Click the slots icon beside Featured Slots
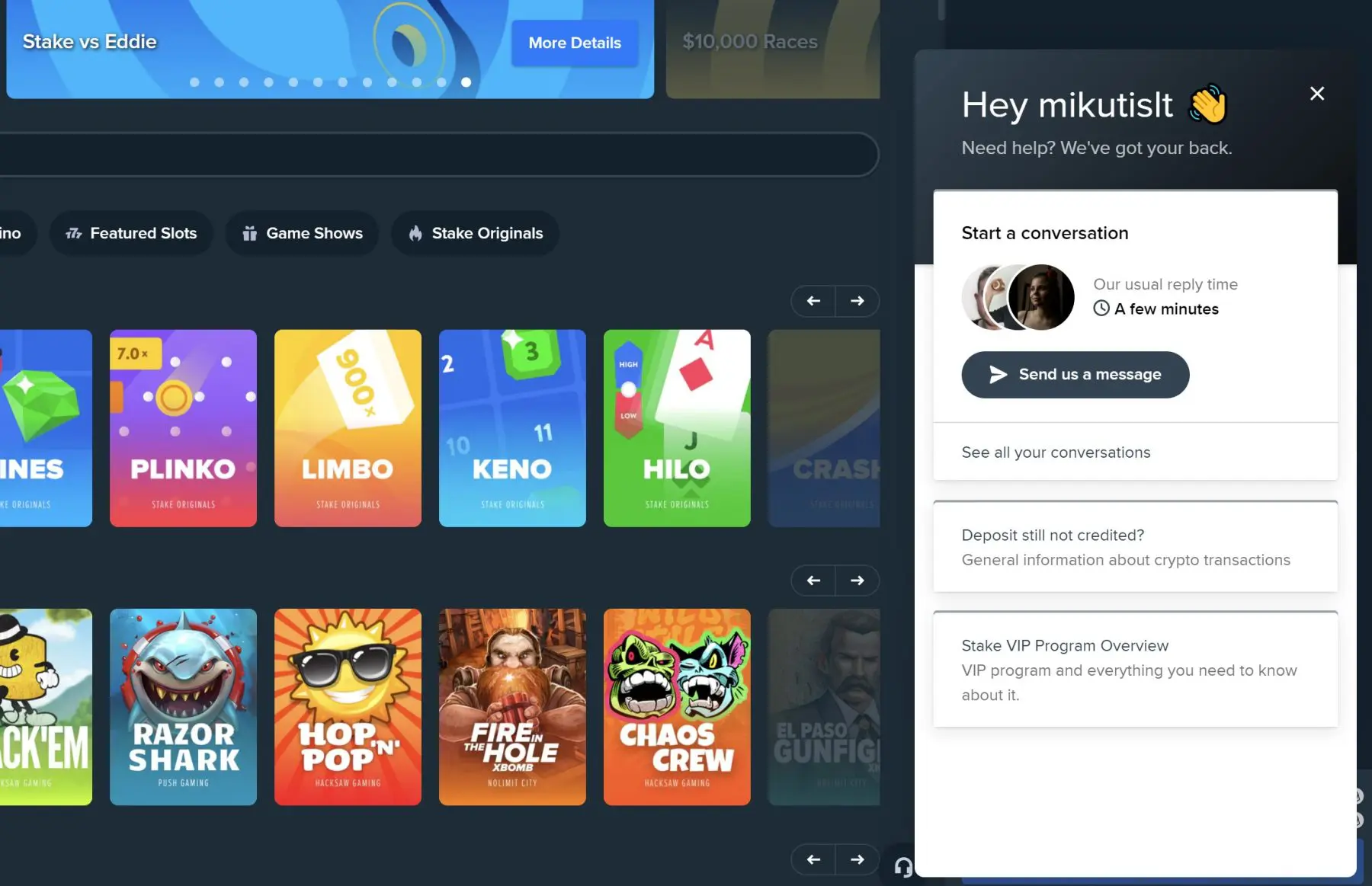Screen dimensions: 1372x886 [73, 233]
